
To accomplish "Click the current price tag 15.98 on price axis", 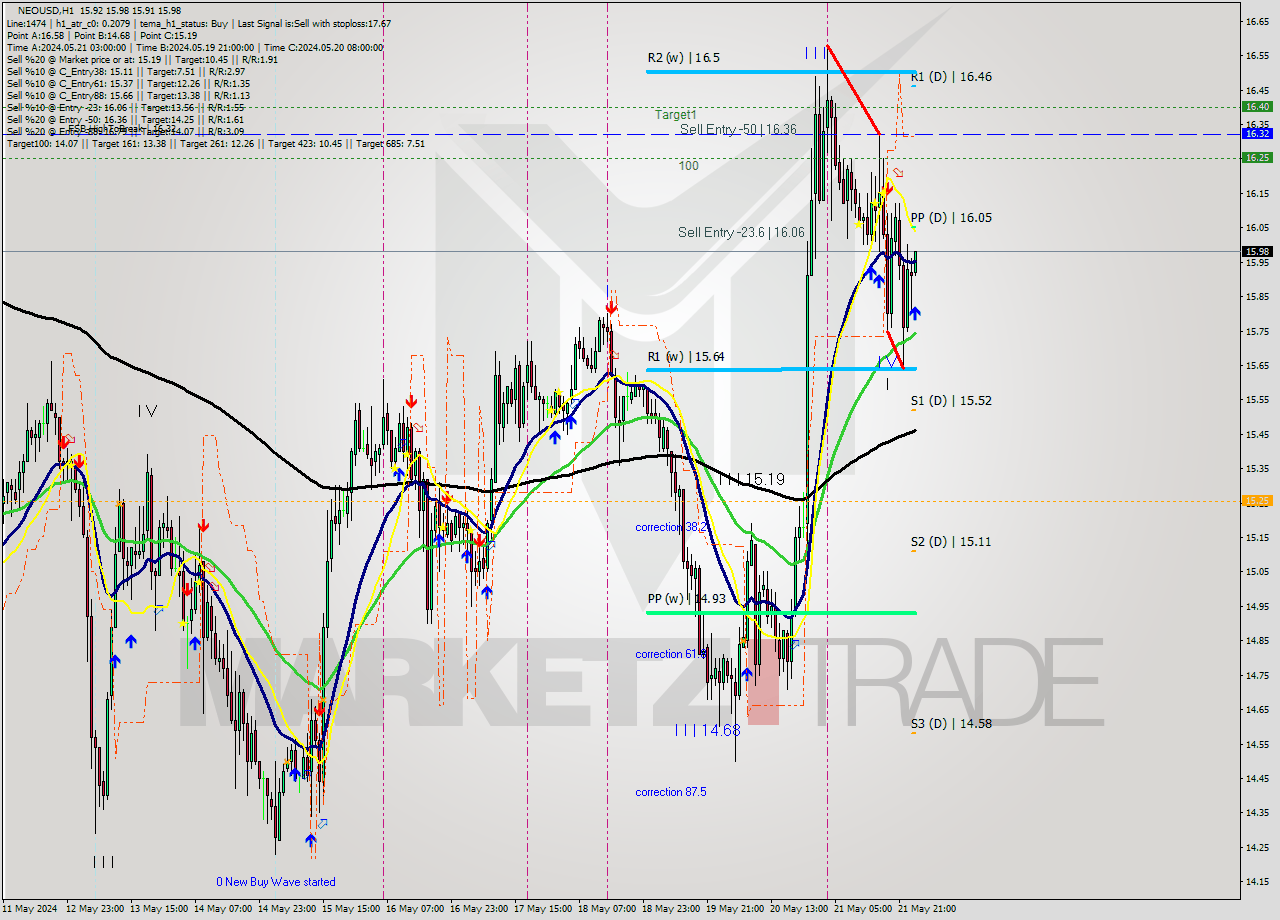I will click(x=1257, y=251).
